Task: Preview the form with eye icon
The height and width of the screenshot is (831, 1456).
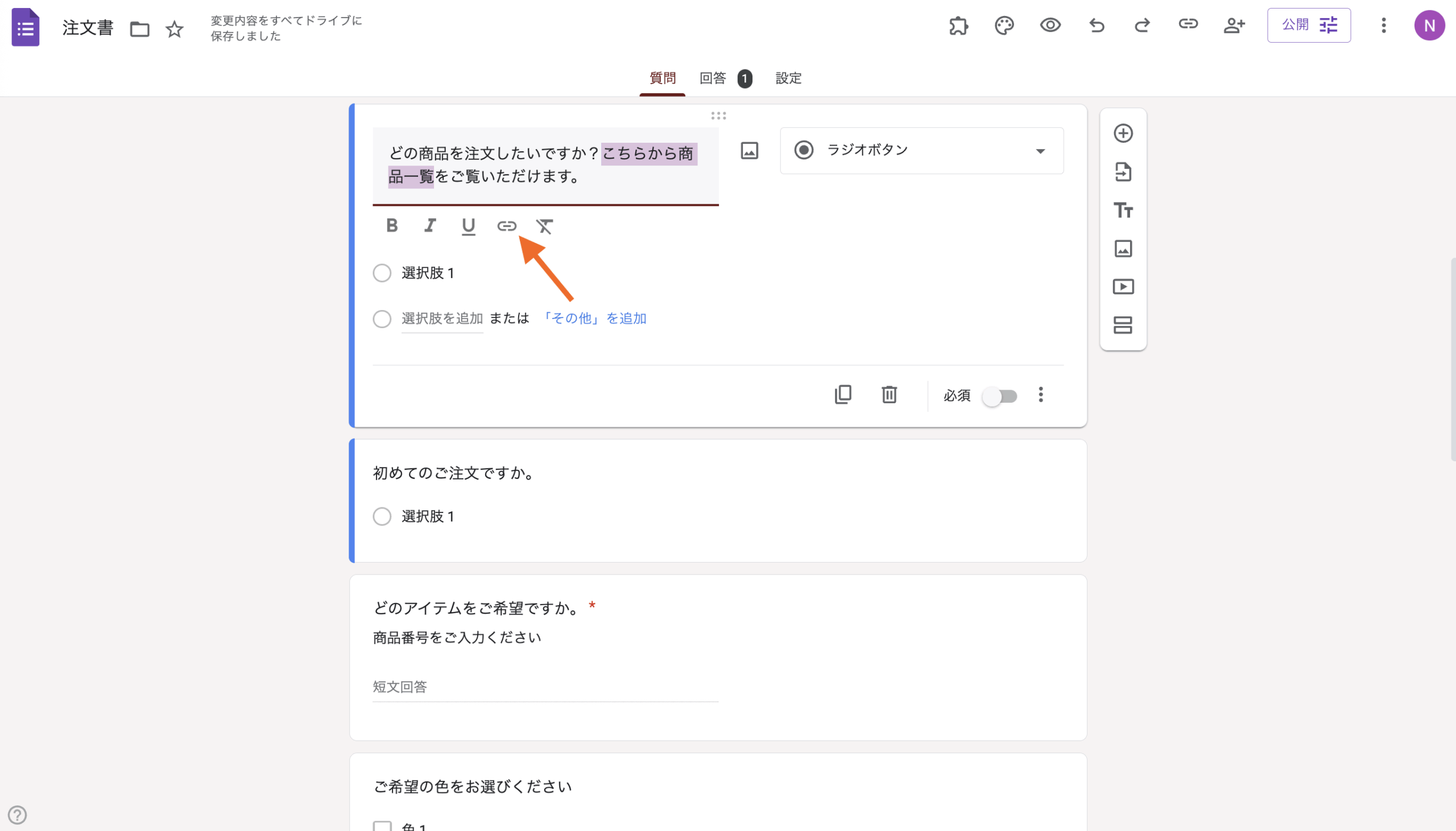Action: pyautogui.click(x=1050, y=25)
